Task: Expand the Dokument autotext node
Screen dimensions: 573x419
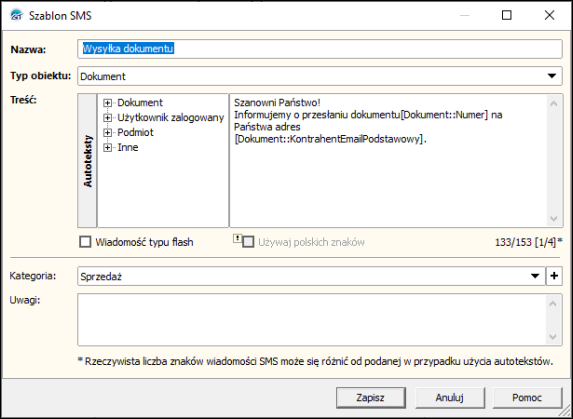Action: pyautogui.click(x=107, y=103)
